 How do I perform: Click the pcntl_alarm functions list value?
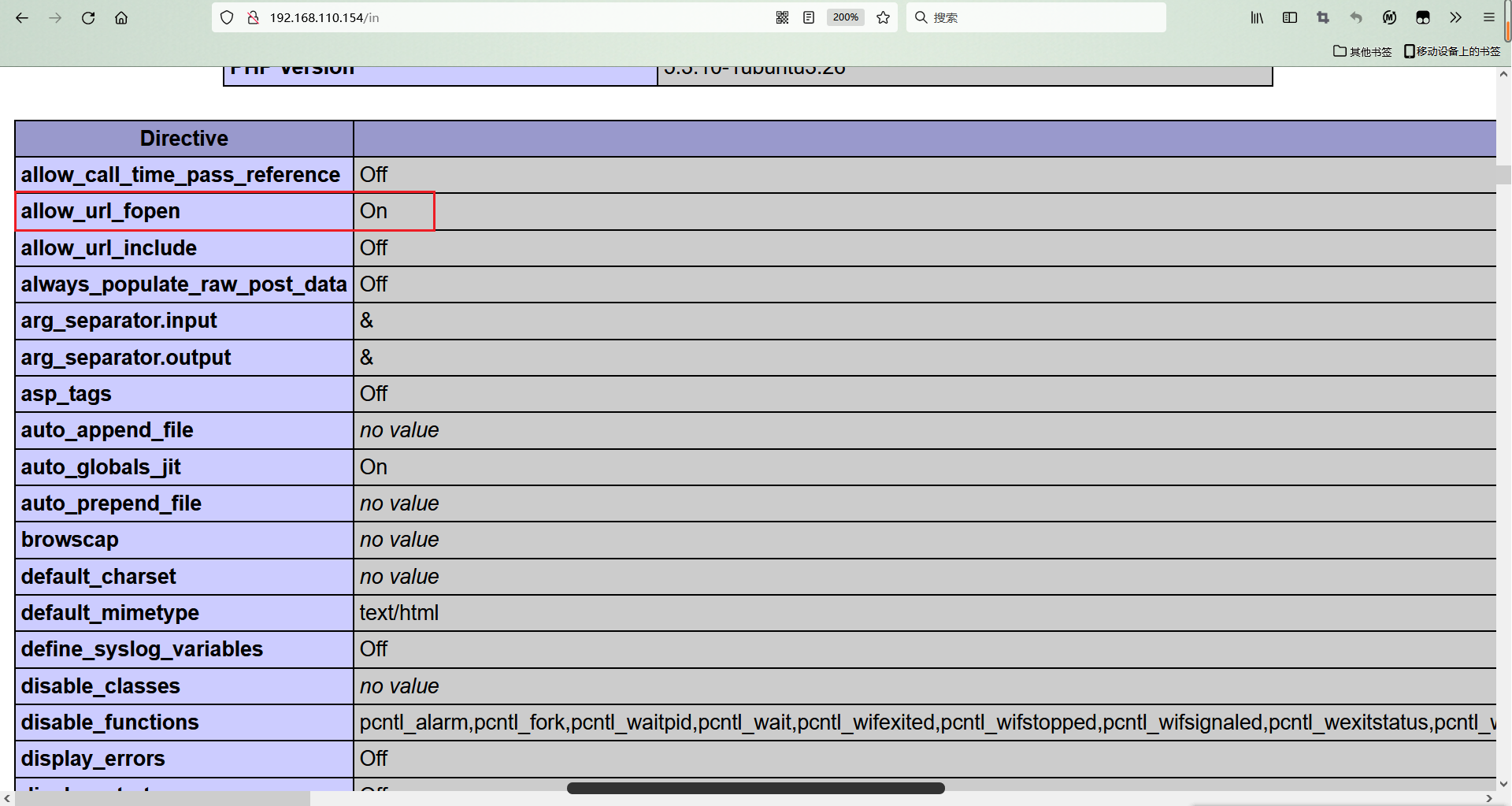tap(928, 722)
